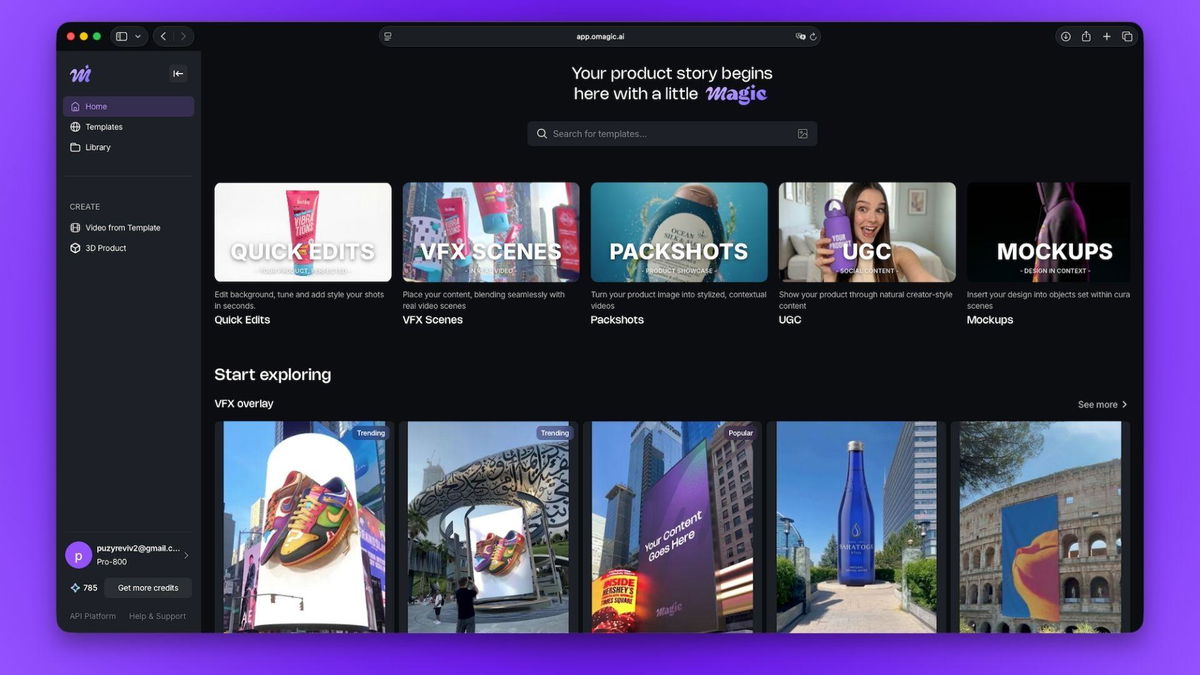Click the user avatar p
The width and height of the screenshot is (1200, 675).
pos(78,555)
